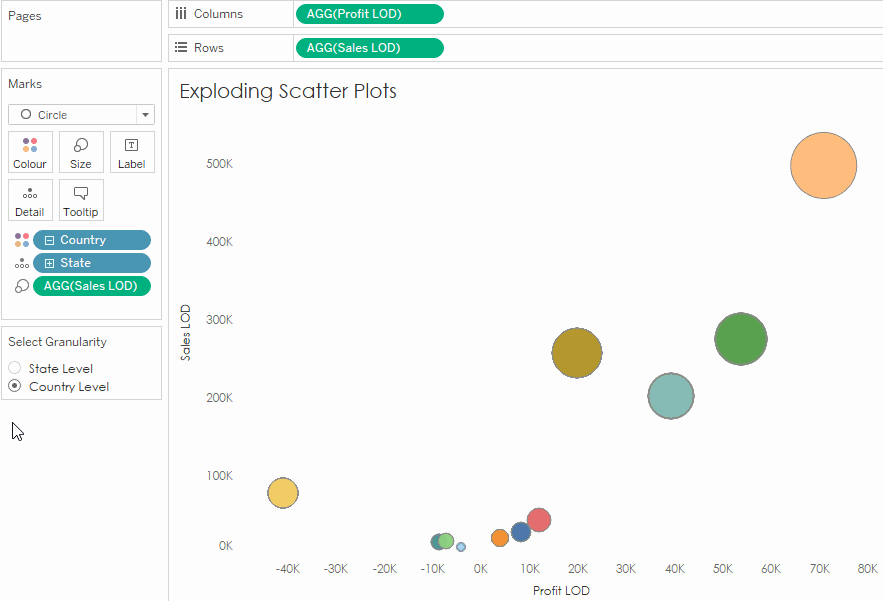Click the size icon beside the AGG(Sales LOD) pill
Viewport: 883px width, 601px height.
pyautogui.click(x=21, y=285)
